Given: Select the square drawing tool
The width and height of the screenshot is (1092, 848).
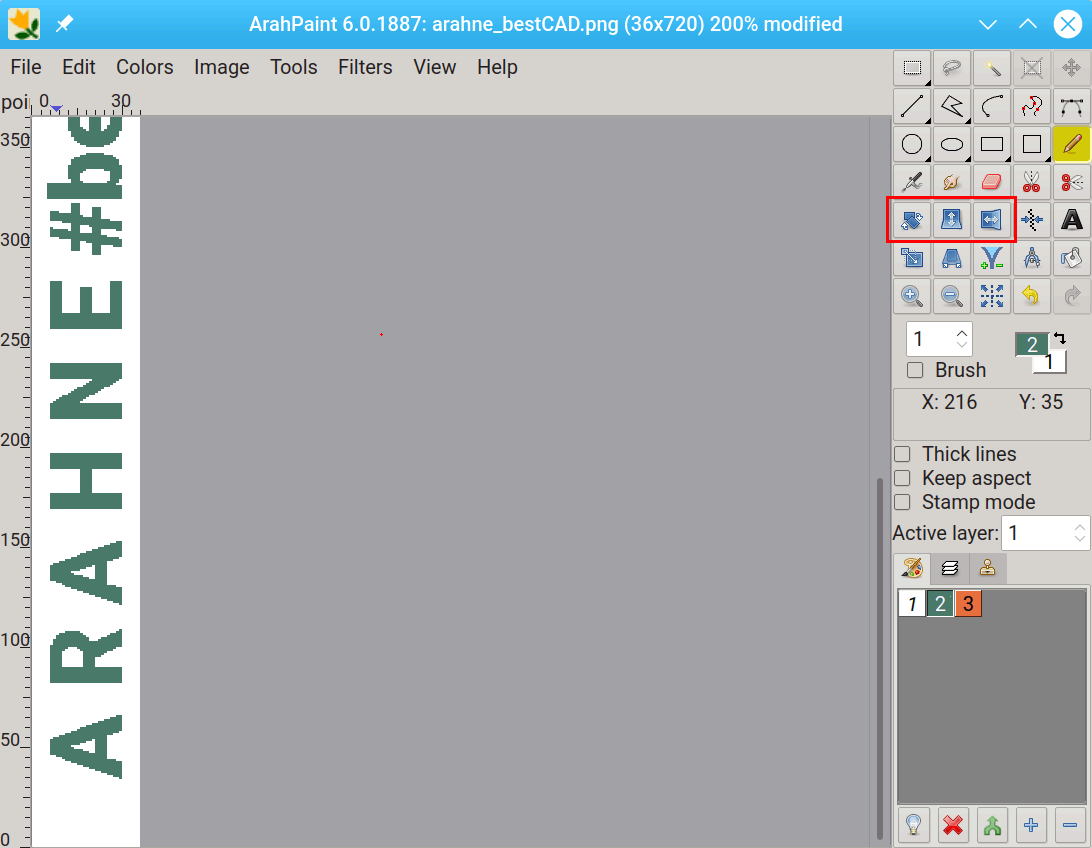Looking at the screenshot, I should (x=1031, y=144).
